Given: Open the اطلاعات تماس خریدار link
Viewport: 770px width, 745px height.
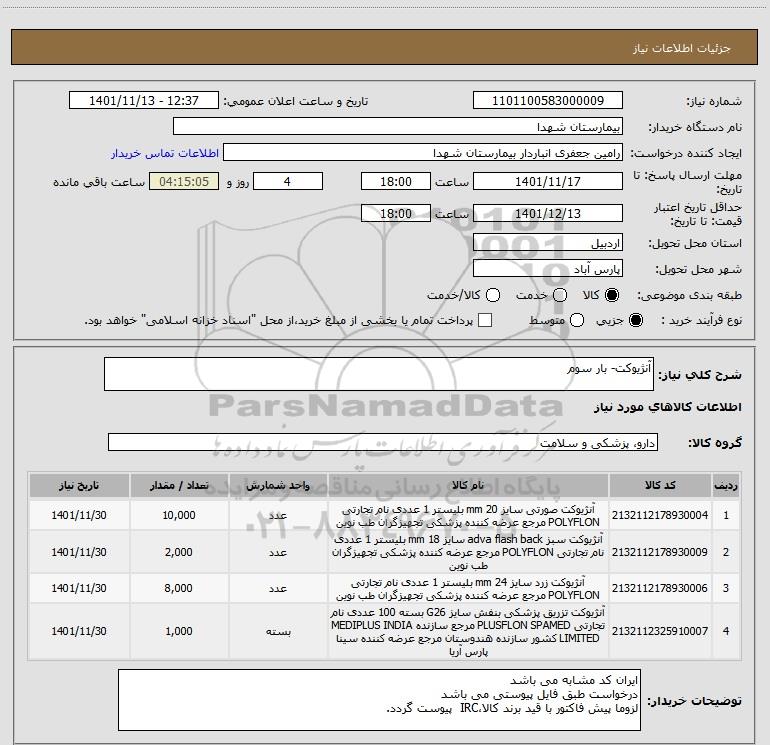Looking at the screenshot, I should click(x=165, y=153).
